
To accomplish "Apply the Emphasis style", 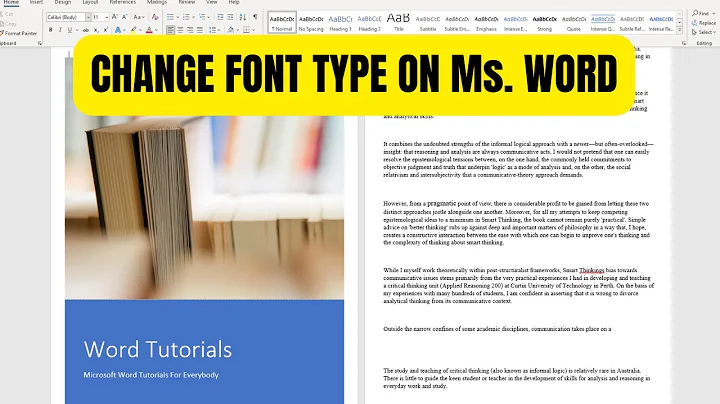I will 486,22.
